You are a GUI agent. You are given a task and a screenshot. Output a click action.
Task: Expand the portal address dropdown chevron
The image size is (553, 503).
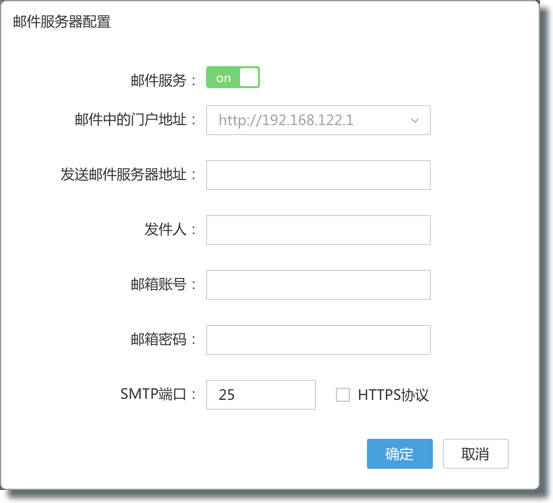tap(415, 120)
